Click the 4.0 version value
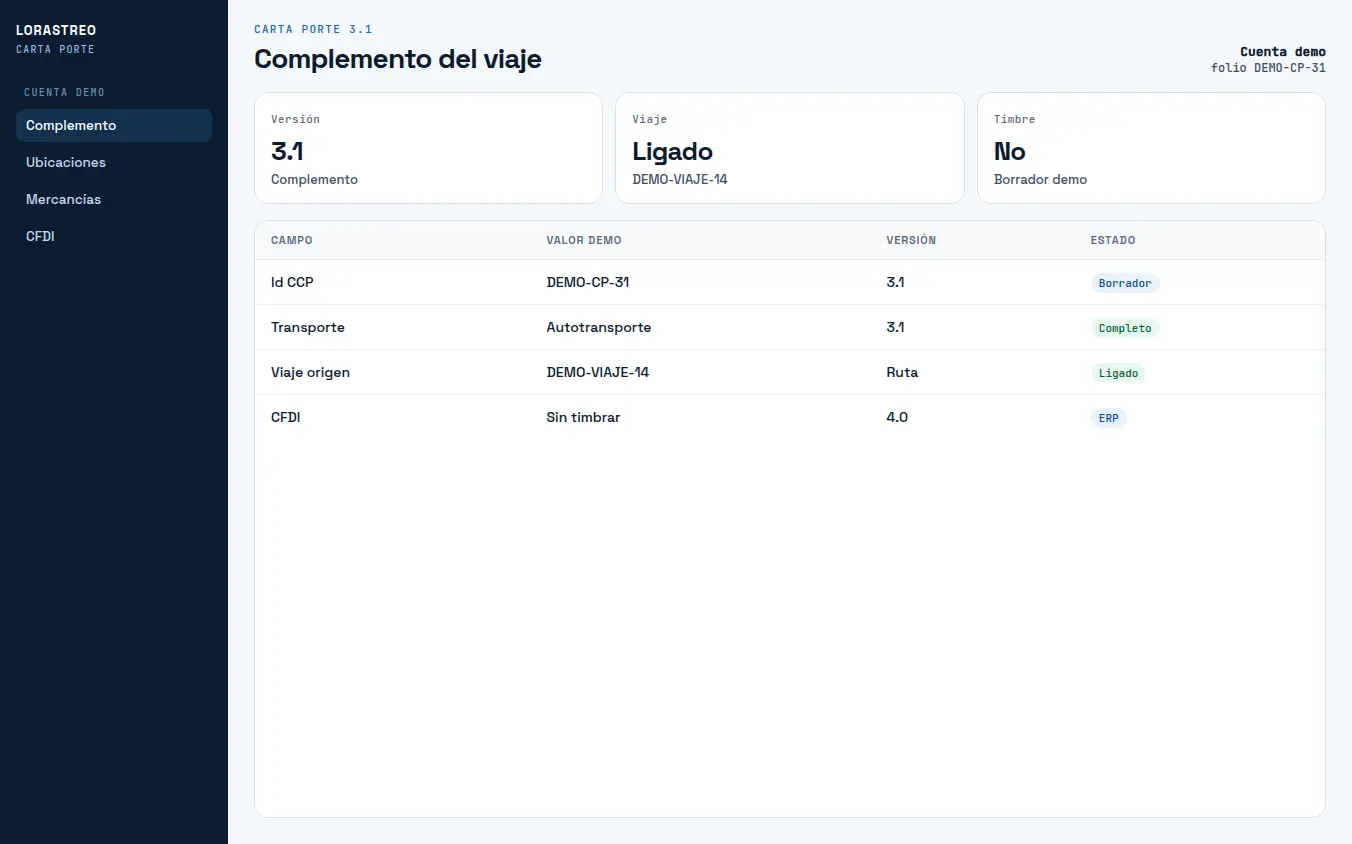Viewport: 1352px width, 844px height. pyautogui.click(x=897, y=418)
